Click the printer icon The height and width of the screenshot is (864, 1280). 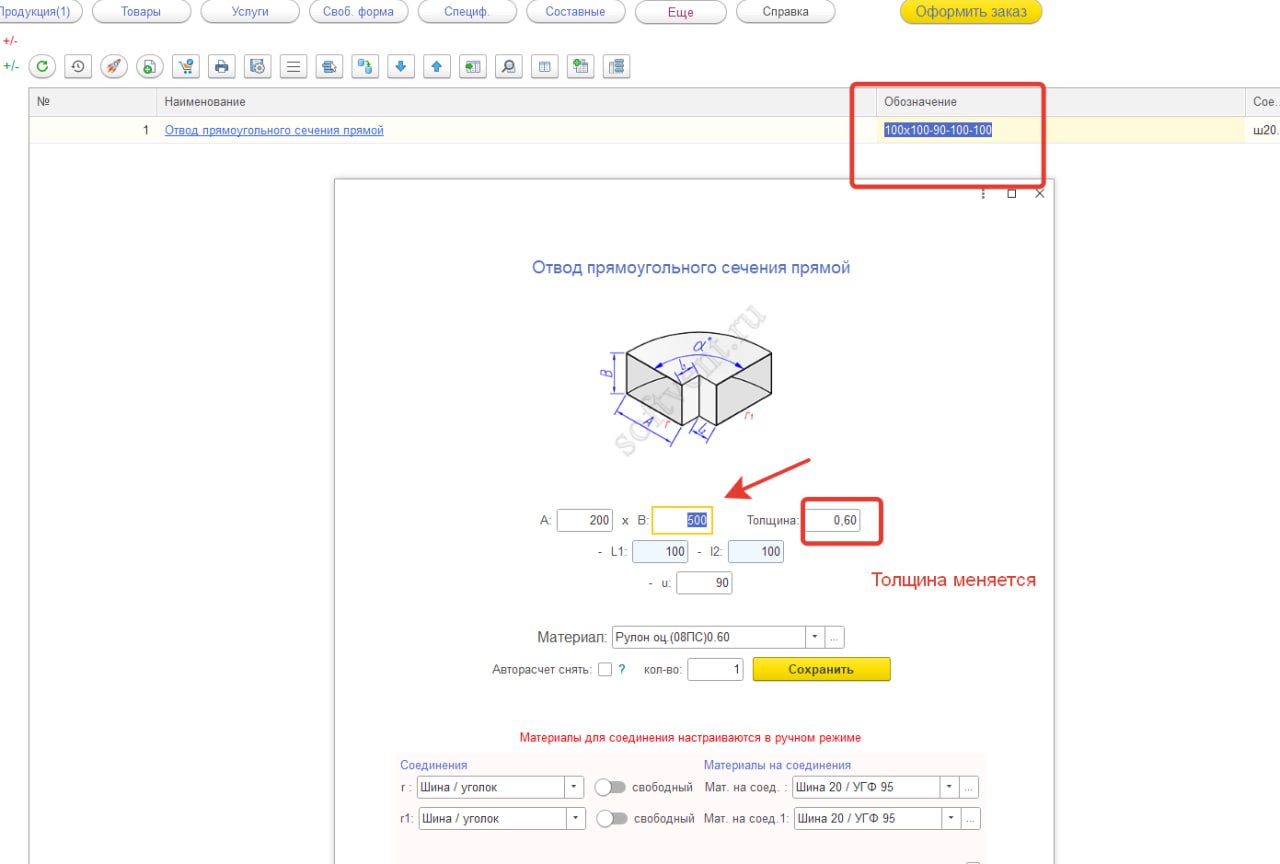coord(222,67)
